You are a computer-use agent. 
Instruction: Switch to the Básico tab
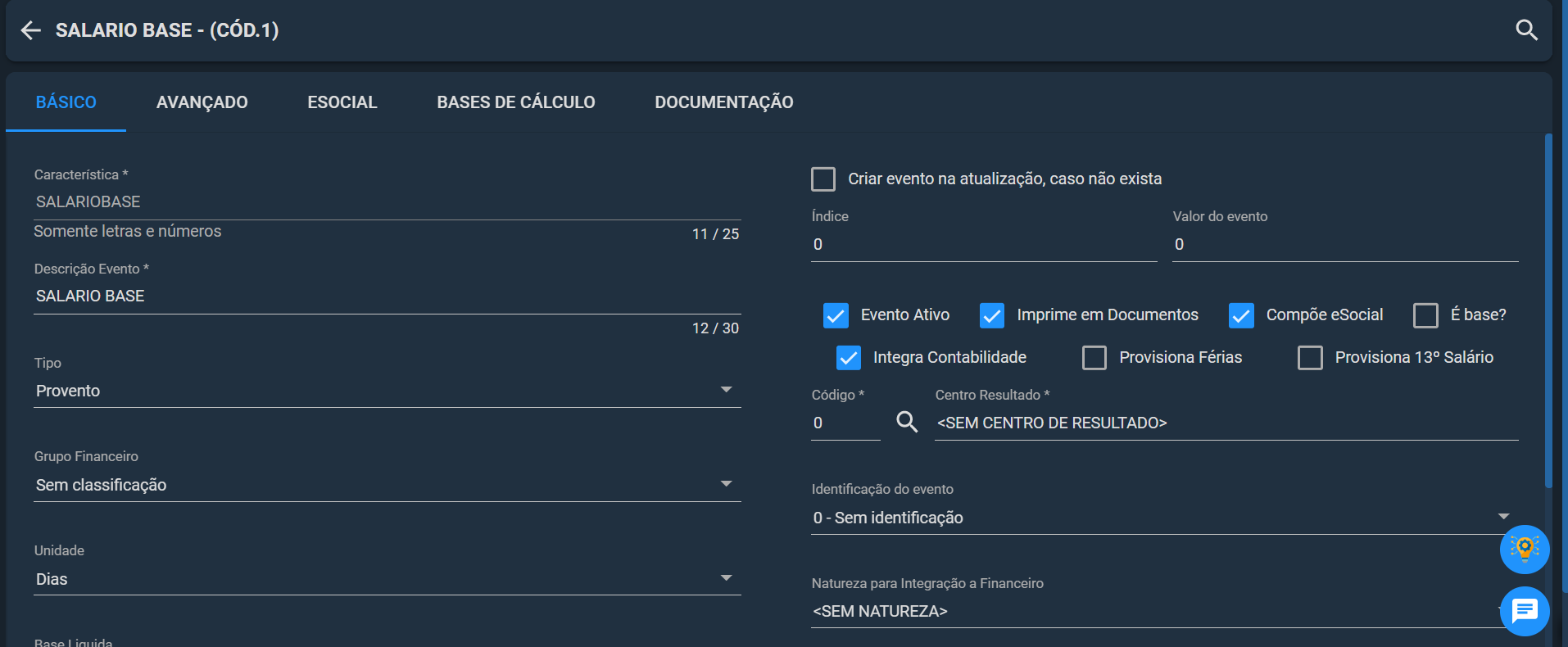66,102
